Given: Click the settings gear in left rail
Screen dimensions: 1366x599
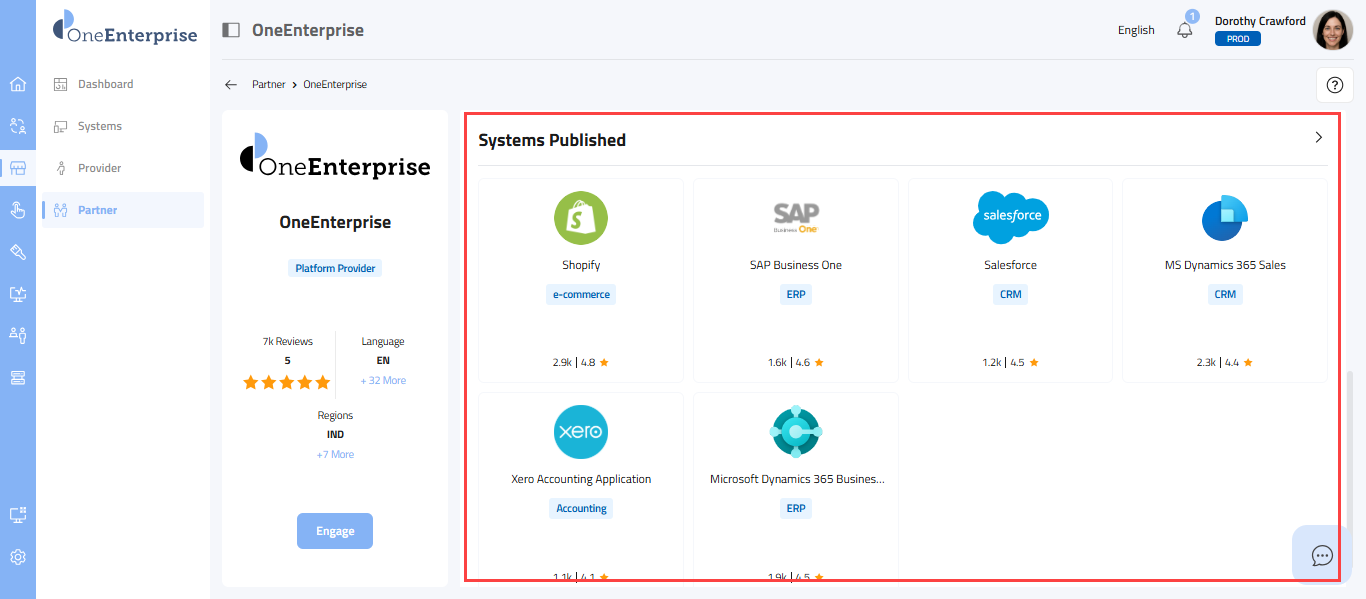Looking at the screenshot, I should click(17, 557).
